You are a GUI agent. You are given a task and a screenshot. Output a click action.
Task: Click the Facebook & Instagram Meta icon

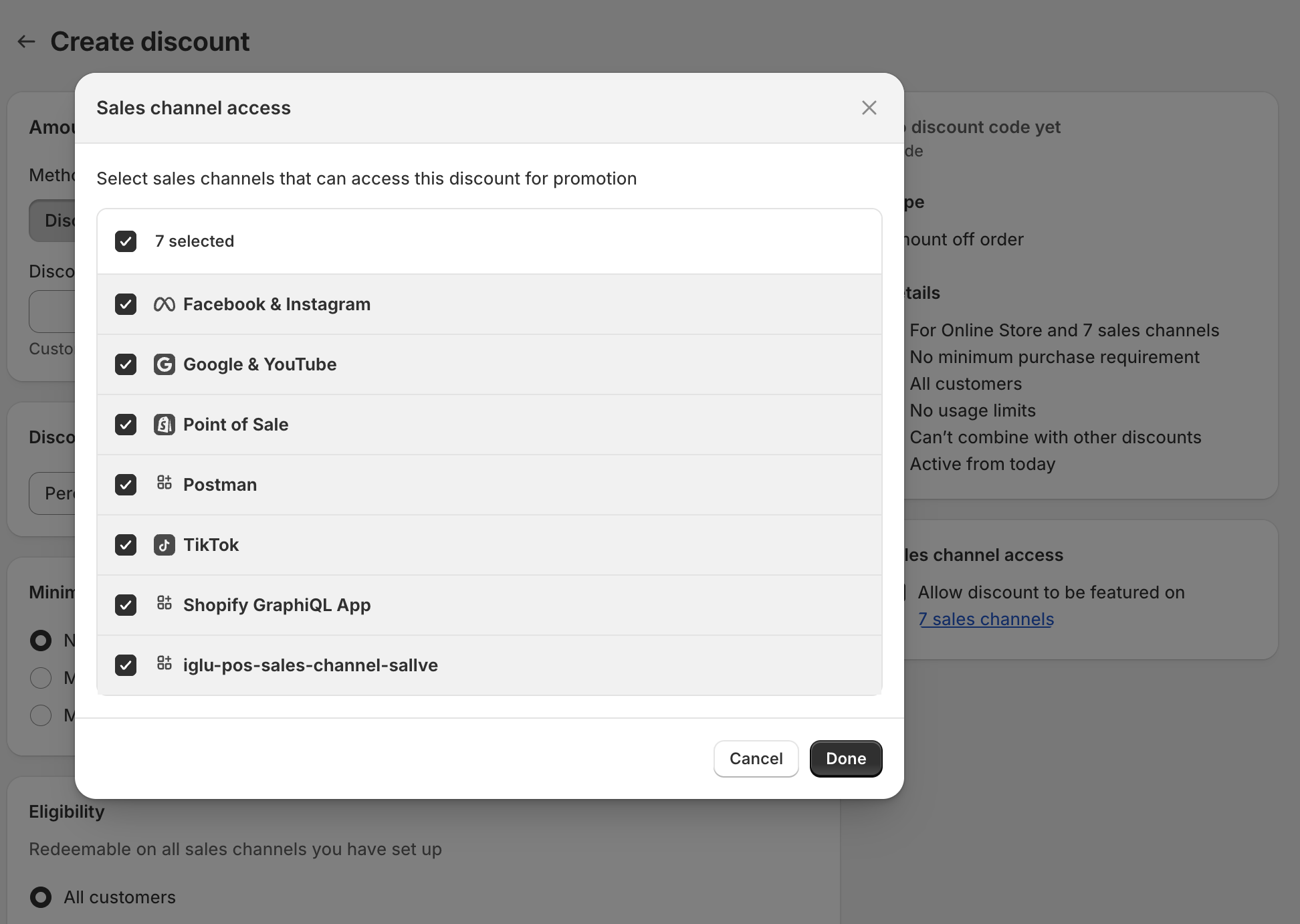pyautogui.click(x=165, y=304)
